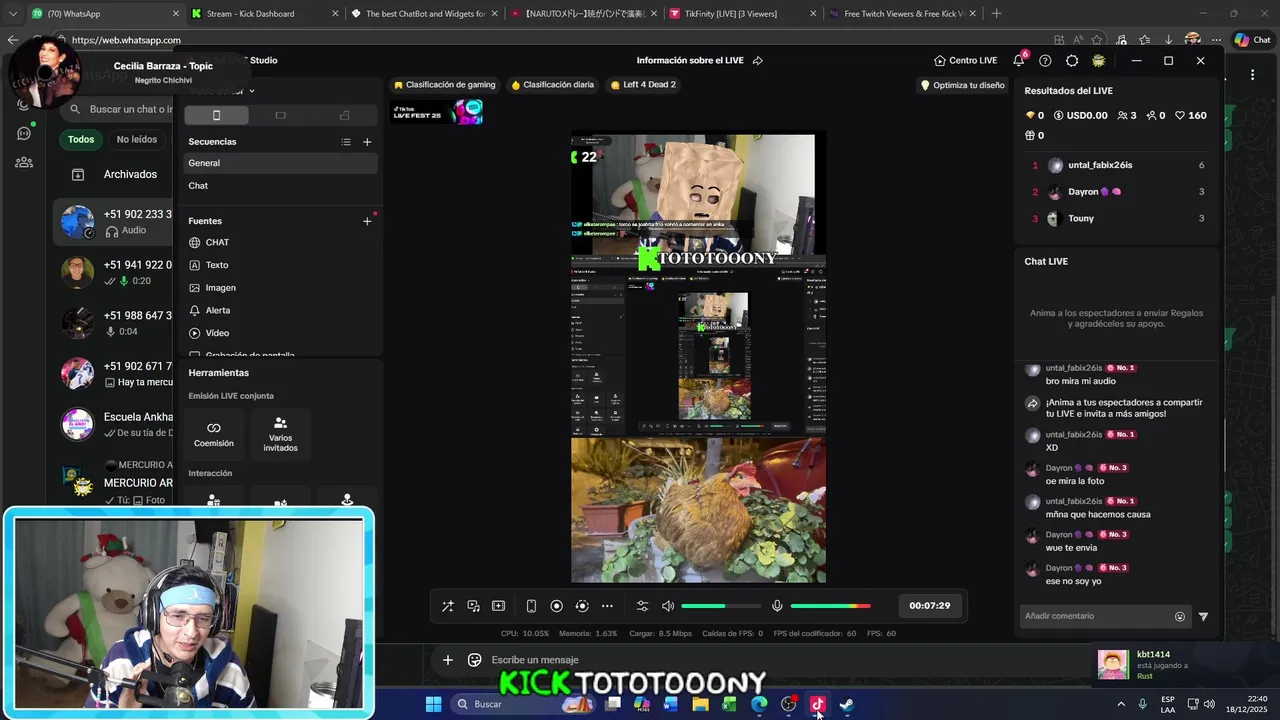The height and width of the screenshot is (720, 1280).
Task: Open the help question mark icon
Action: click(1045, 60)
